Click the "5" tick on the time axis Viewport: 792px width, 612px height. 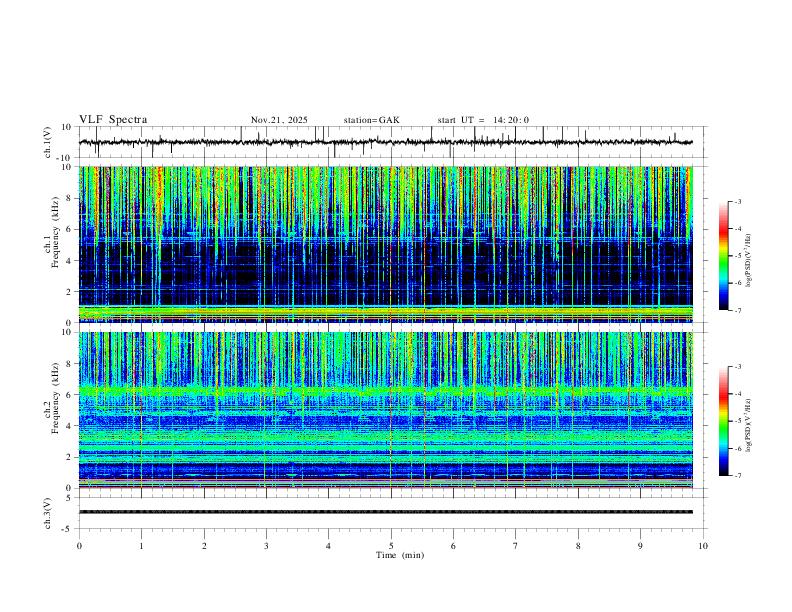pyautogui.click(x=391, y=546)
